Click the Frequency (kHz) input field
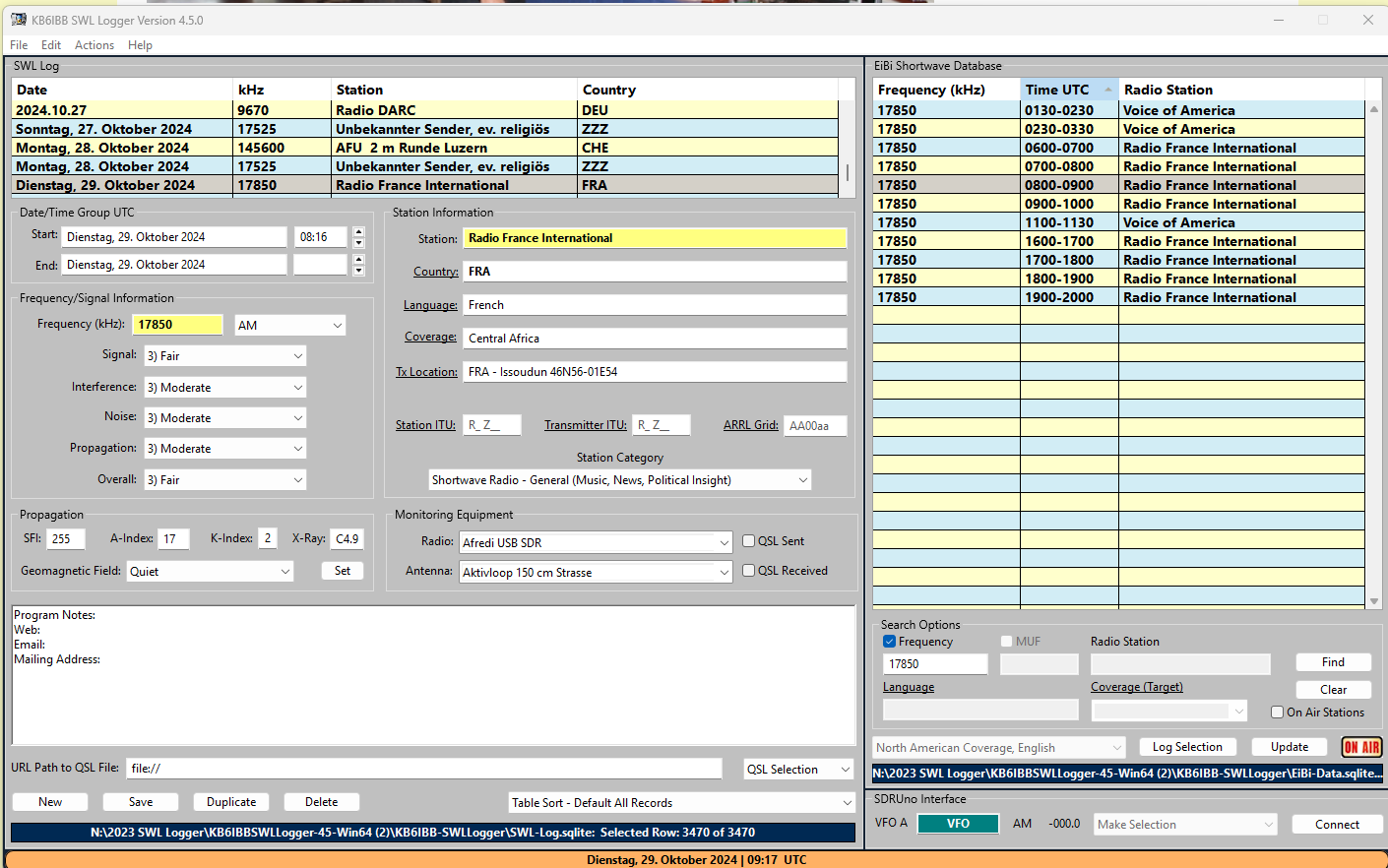The height and width of the screenshot is (868, 1388). 177,325
